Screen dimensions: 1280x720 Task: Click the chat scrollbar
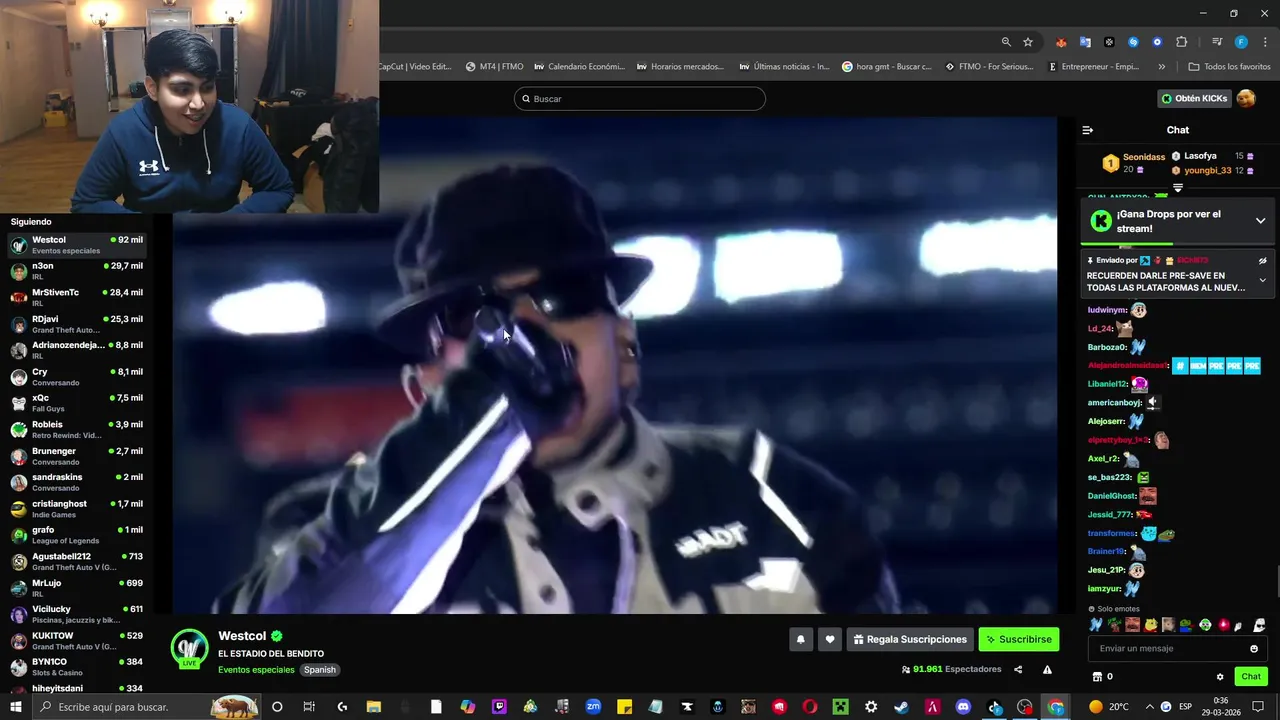coord(1276,582)
